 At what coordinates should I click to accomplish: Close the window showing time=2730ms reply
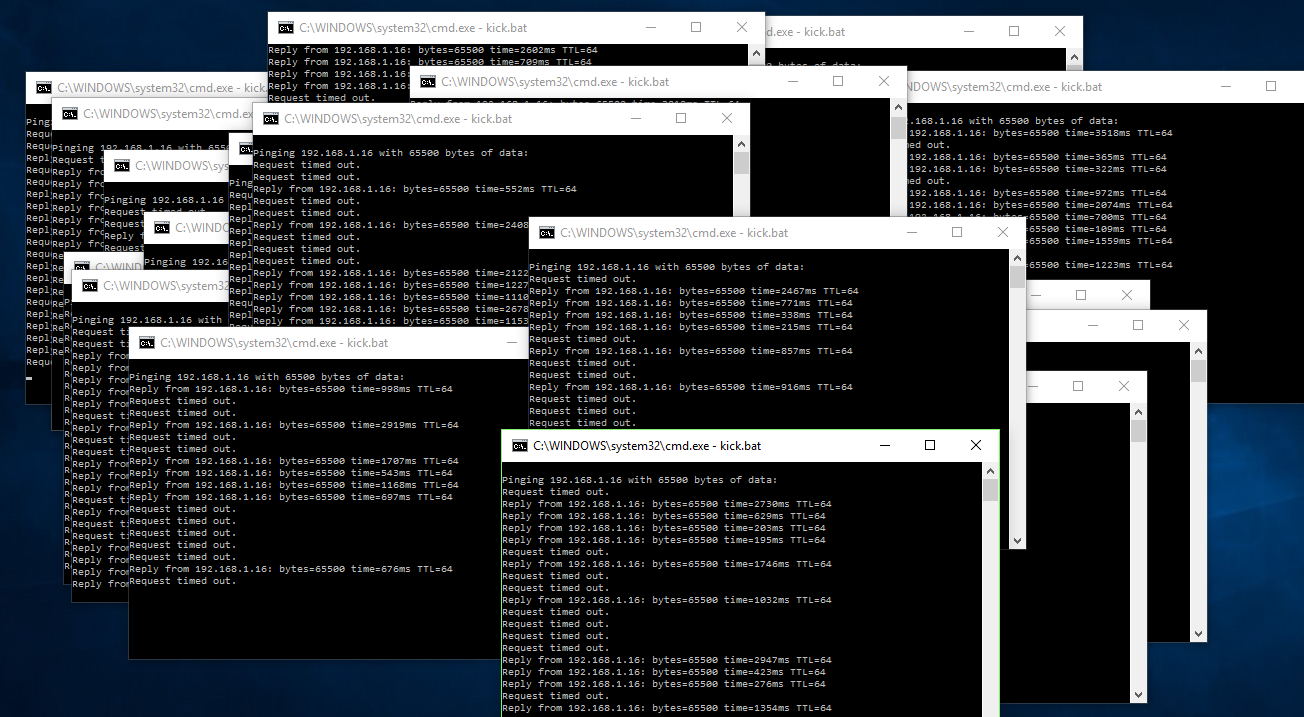(x=976, y=445)
